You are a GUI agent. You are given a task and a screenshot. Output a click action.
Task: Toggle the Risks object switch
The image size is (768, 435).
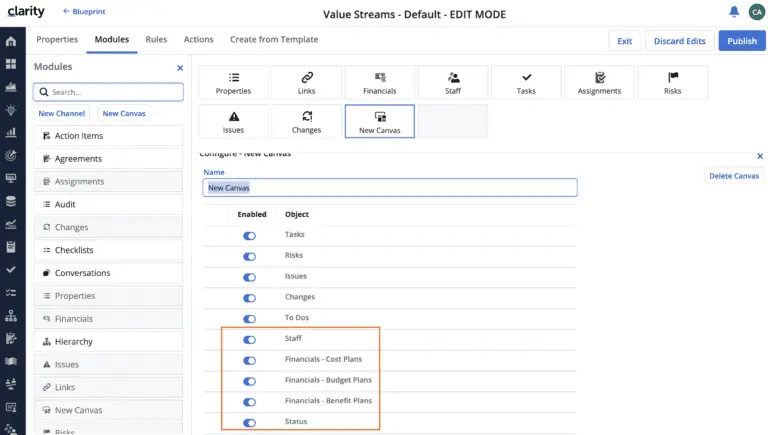tap(249, 257)
